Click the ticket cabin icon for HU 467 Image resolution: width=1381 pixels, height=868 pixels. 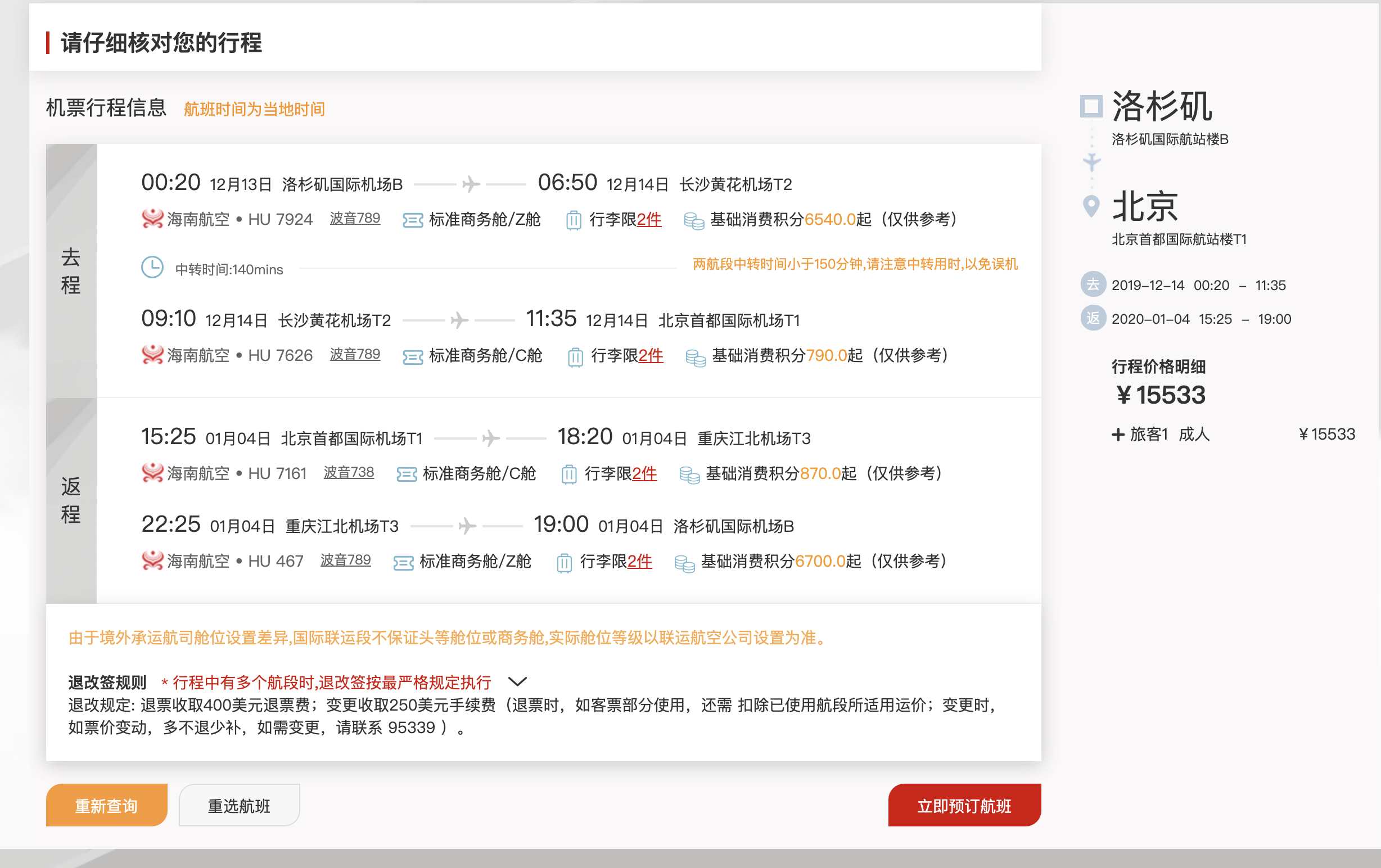(403, 563)
